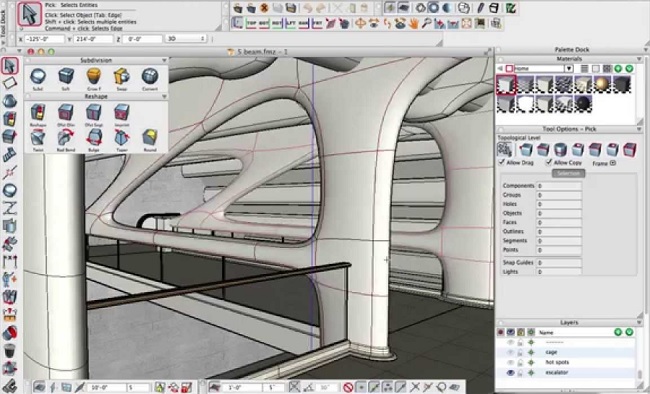This screenshot has width=650, height=394.
Task: Select the escalator layer name
Action: point(557,372)
